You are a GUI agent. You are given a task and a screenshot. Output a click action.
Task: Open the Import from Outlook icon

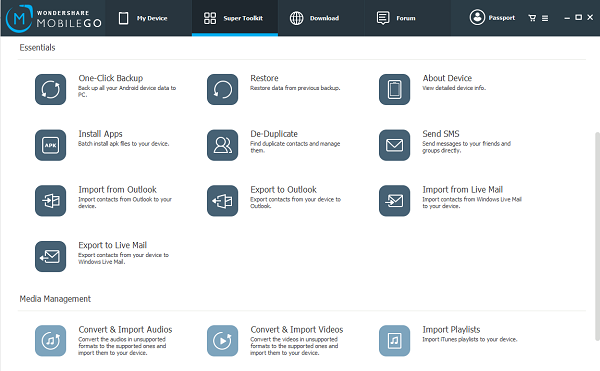point(51,201)
